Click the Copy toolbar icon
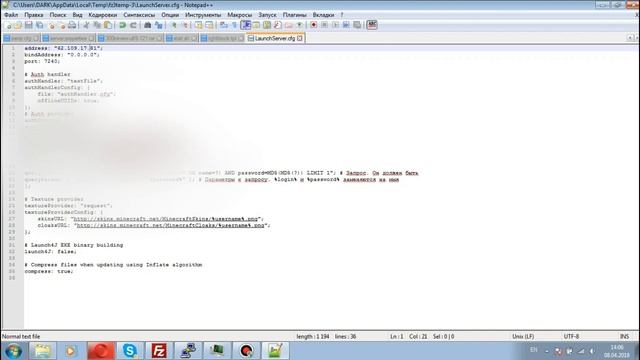Image resolution: width=640 pixels, height=360 pixels. click(x=97, y=25)
